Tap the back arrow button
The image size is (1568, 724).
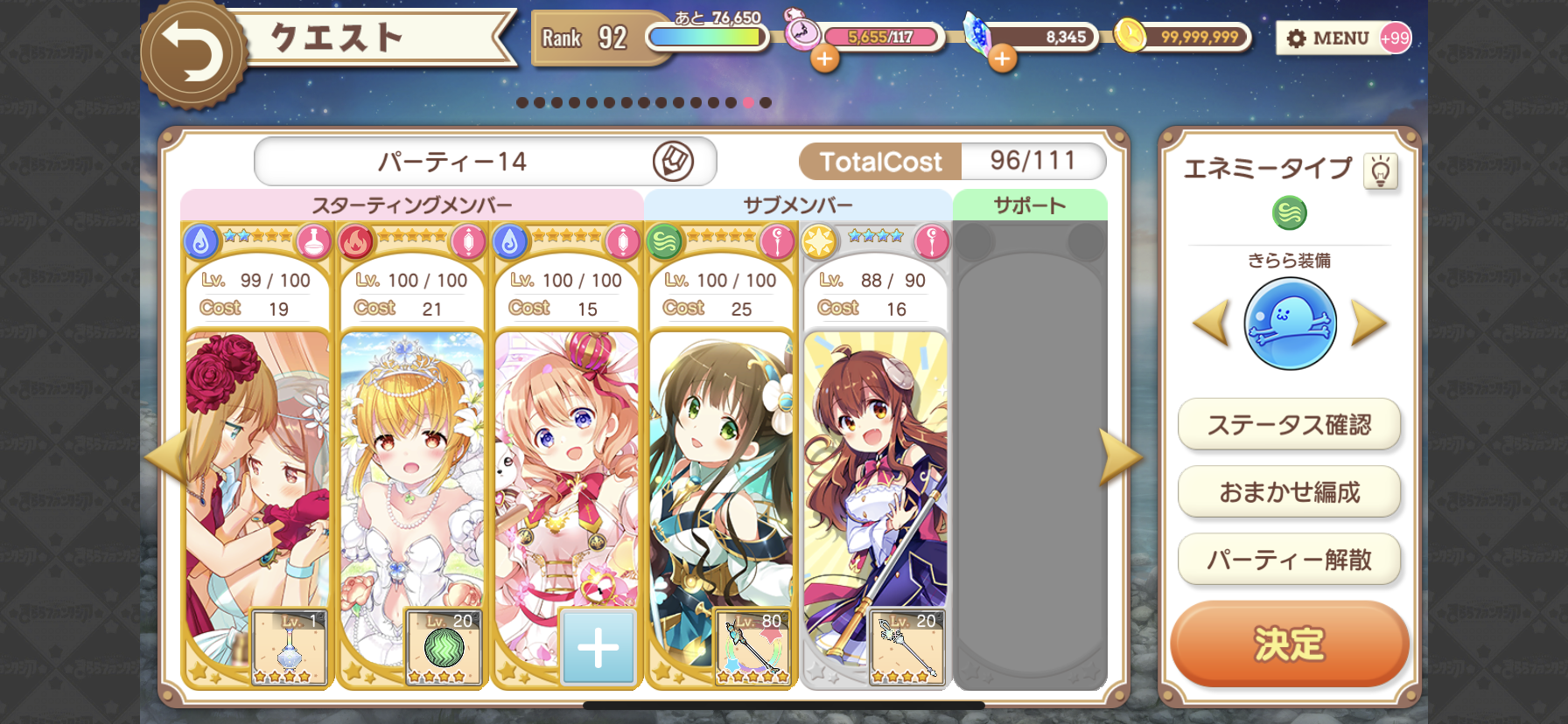(x=192, y=54)
